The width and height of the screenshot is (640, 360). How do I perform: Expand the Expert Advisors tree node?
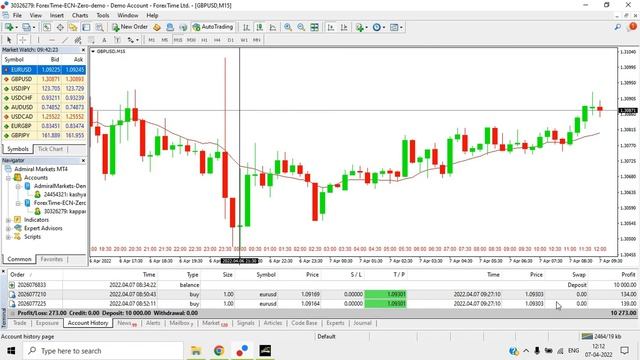8,229
